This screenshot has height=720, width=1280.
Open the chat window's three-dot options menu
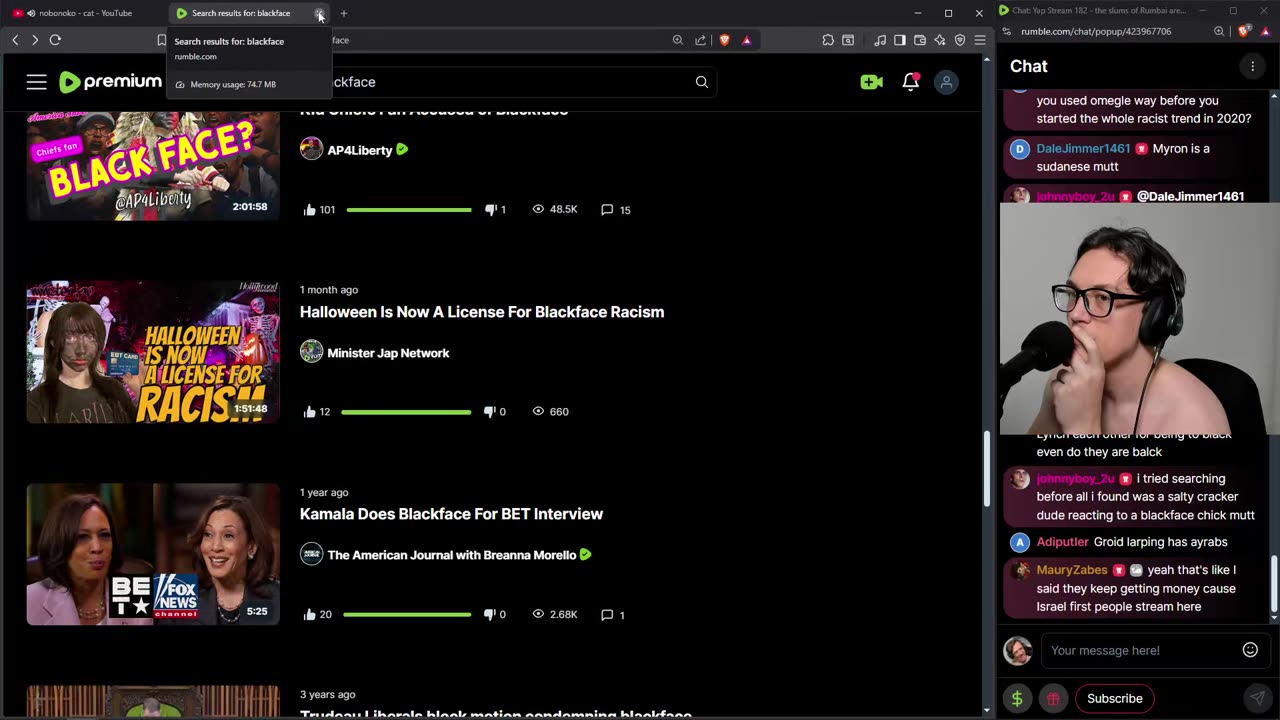pyautogui.click(x=1252, y=66)
